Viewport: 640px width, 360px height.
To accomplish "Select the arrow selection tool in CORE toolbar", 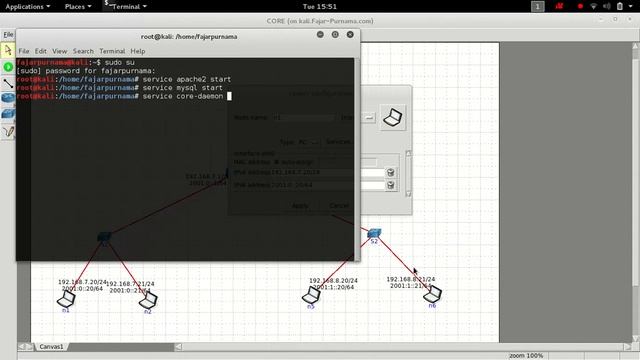I will [x=8, y=50].
